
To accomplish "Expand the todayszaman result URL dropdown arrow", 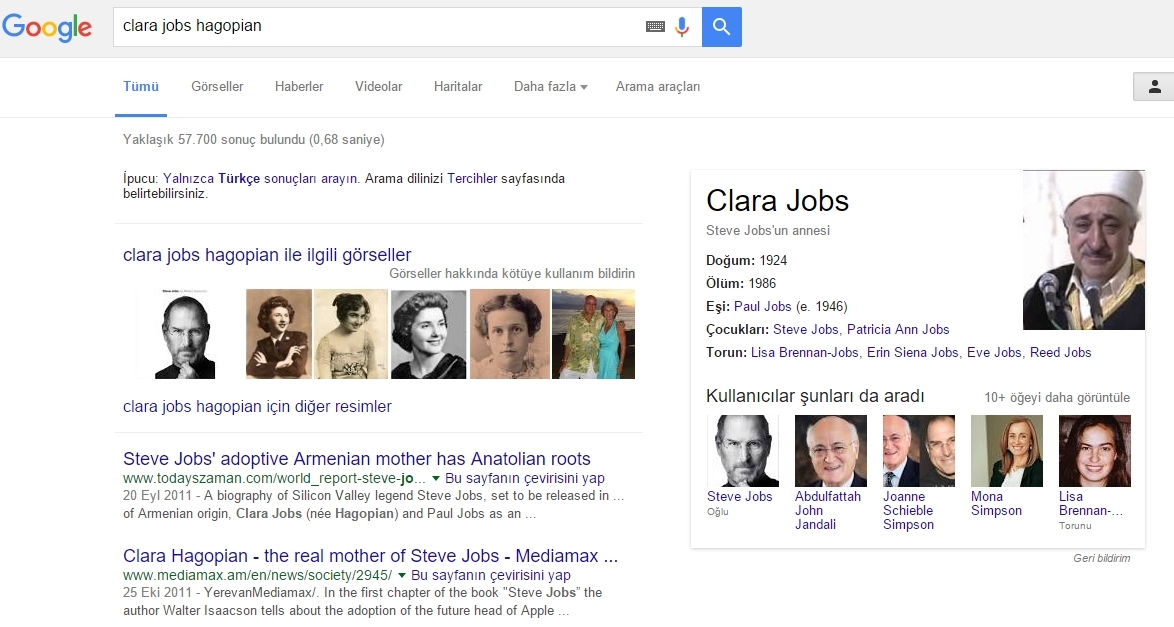I will tap(436, 479).
